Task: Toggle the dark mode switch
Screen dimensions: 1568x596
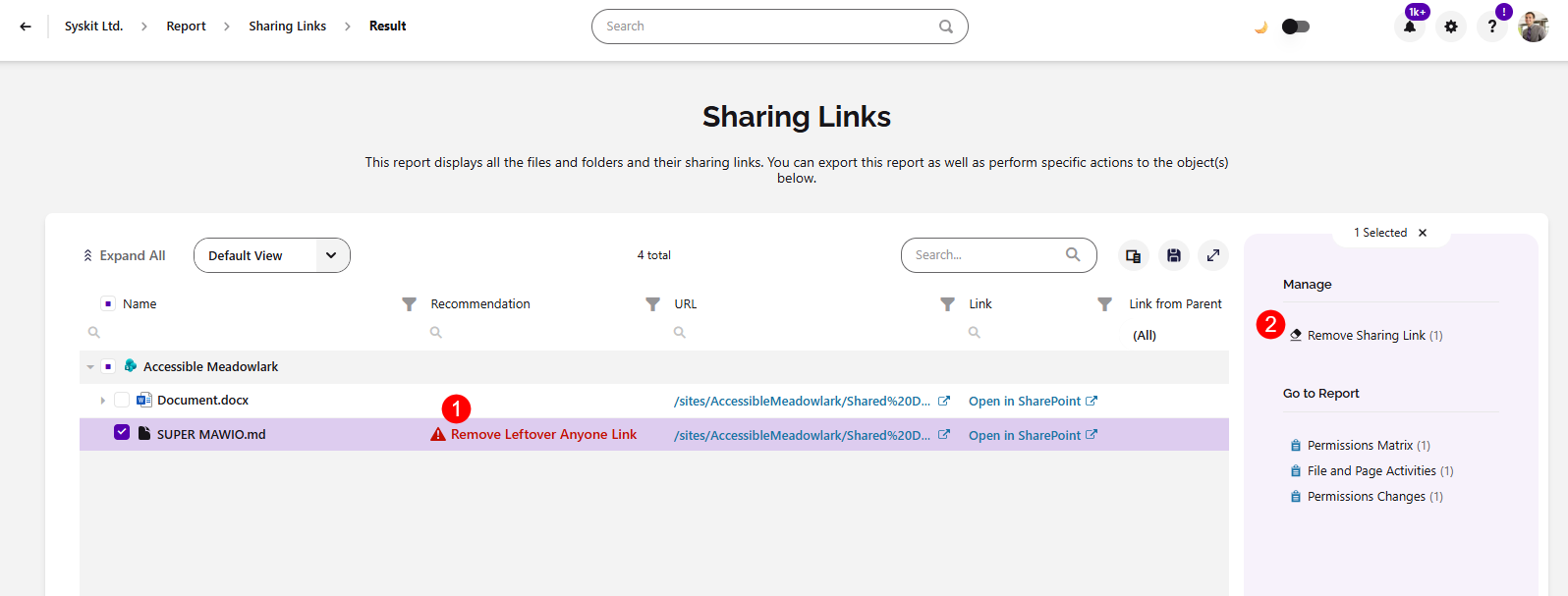Action: click(x=1296, y=27)
